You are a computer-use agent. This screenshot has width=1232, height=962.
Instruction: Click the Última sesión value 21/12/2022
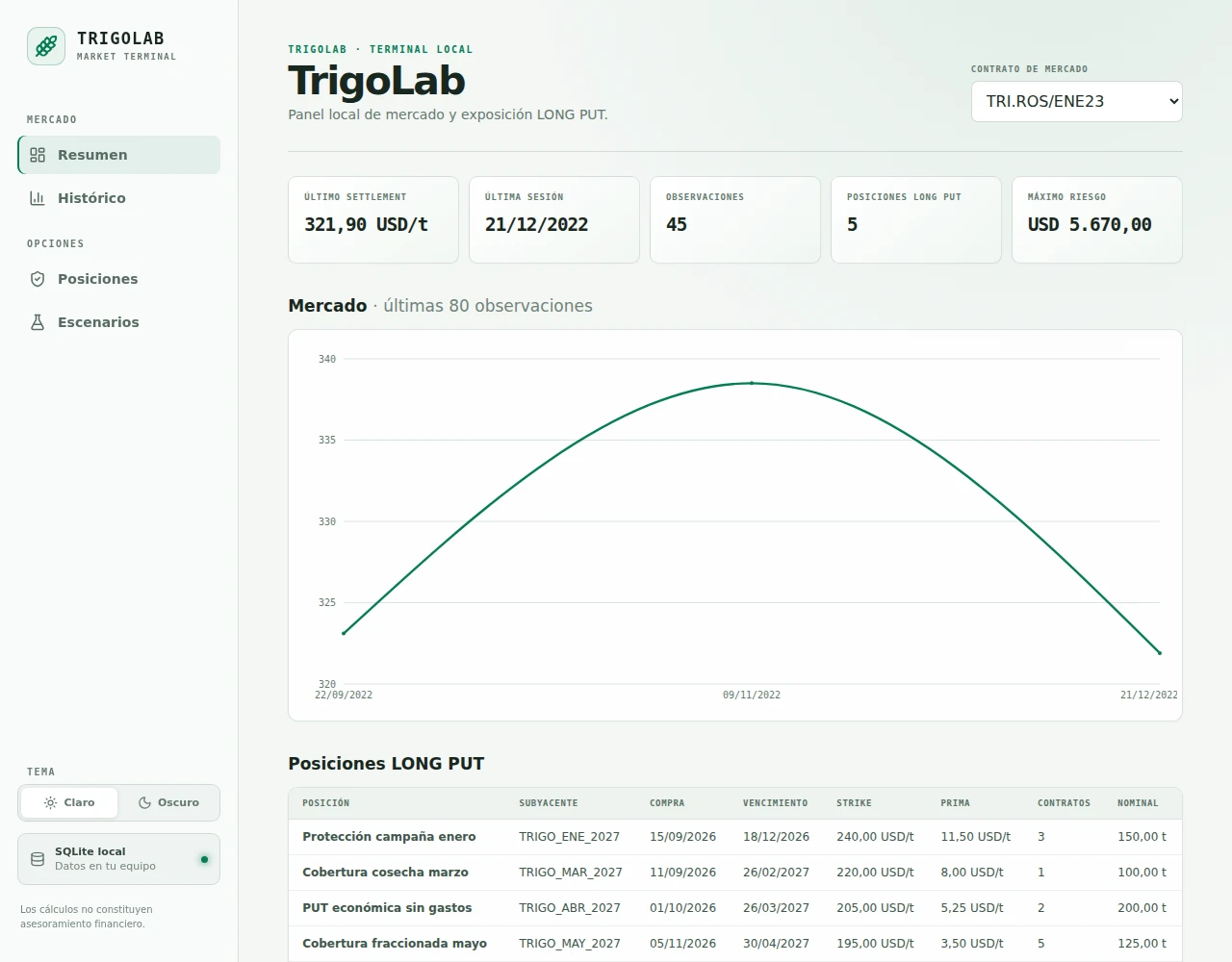point(536,224)
